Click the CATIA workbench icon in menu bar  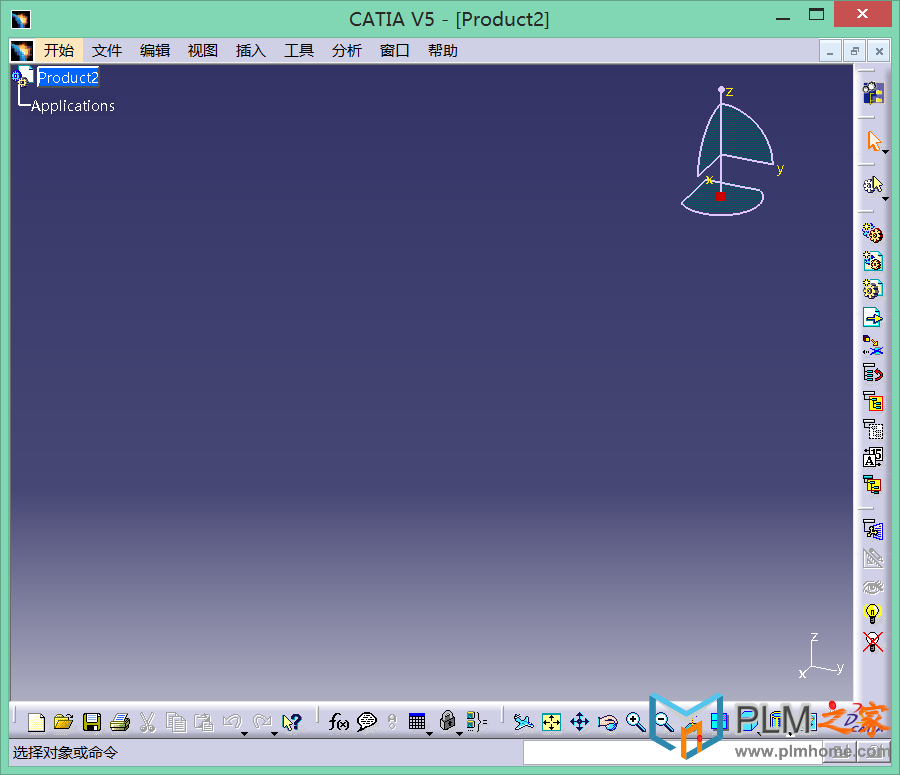tap(22, 51)
